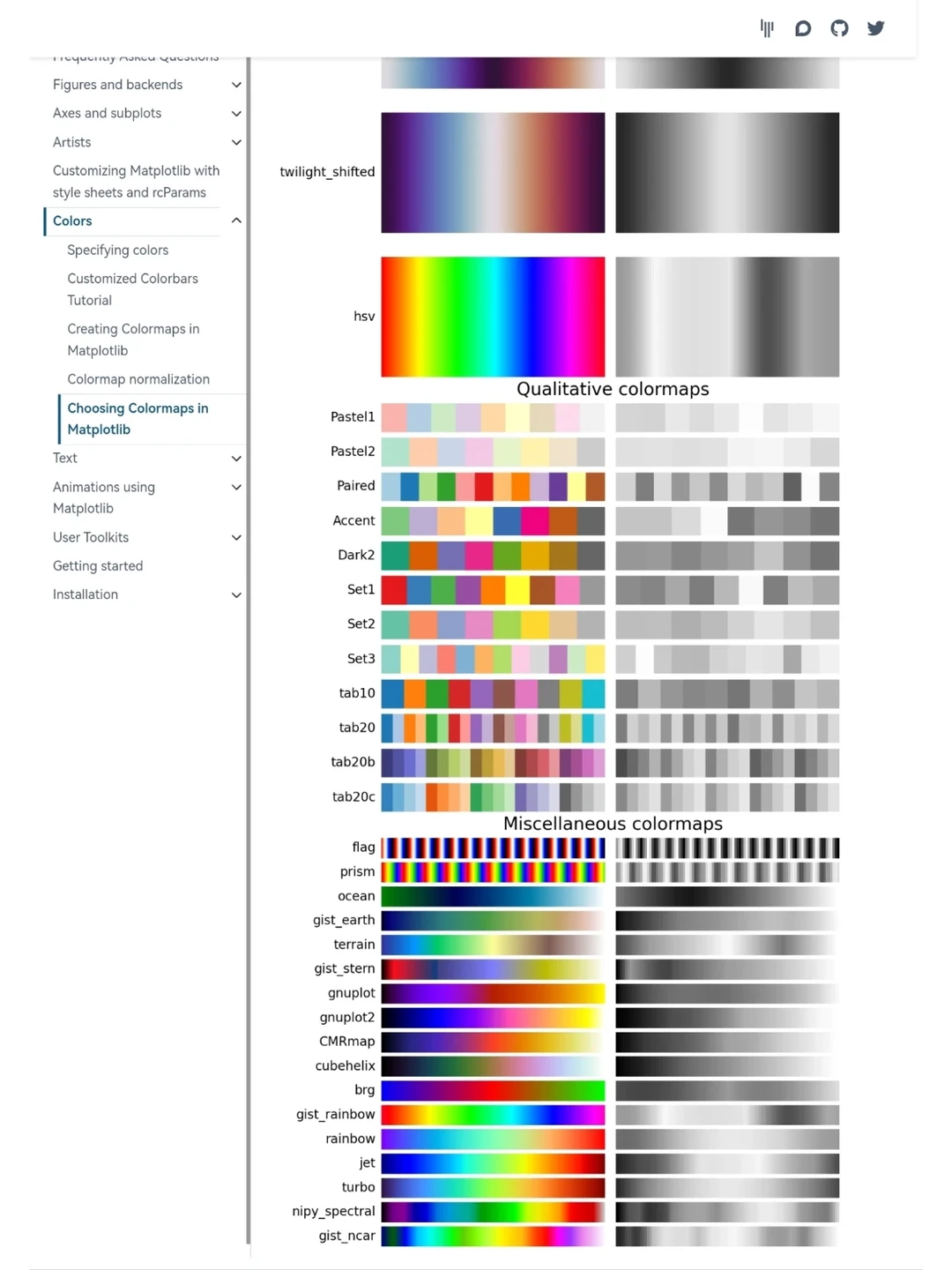The height and width of the screenshot is (1270, 952).
Task: Click the turbo colormap strip
Action: tap(493, 1188)
